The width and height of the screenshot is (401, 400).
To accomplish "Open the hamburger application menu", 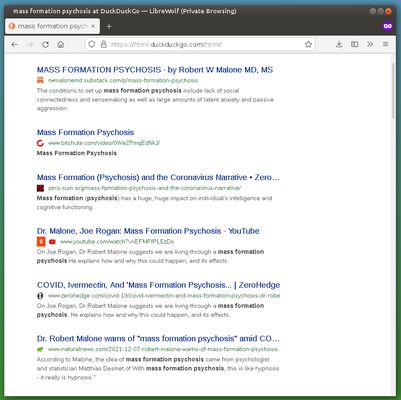I will point(385,44).
